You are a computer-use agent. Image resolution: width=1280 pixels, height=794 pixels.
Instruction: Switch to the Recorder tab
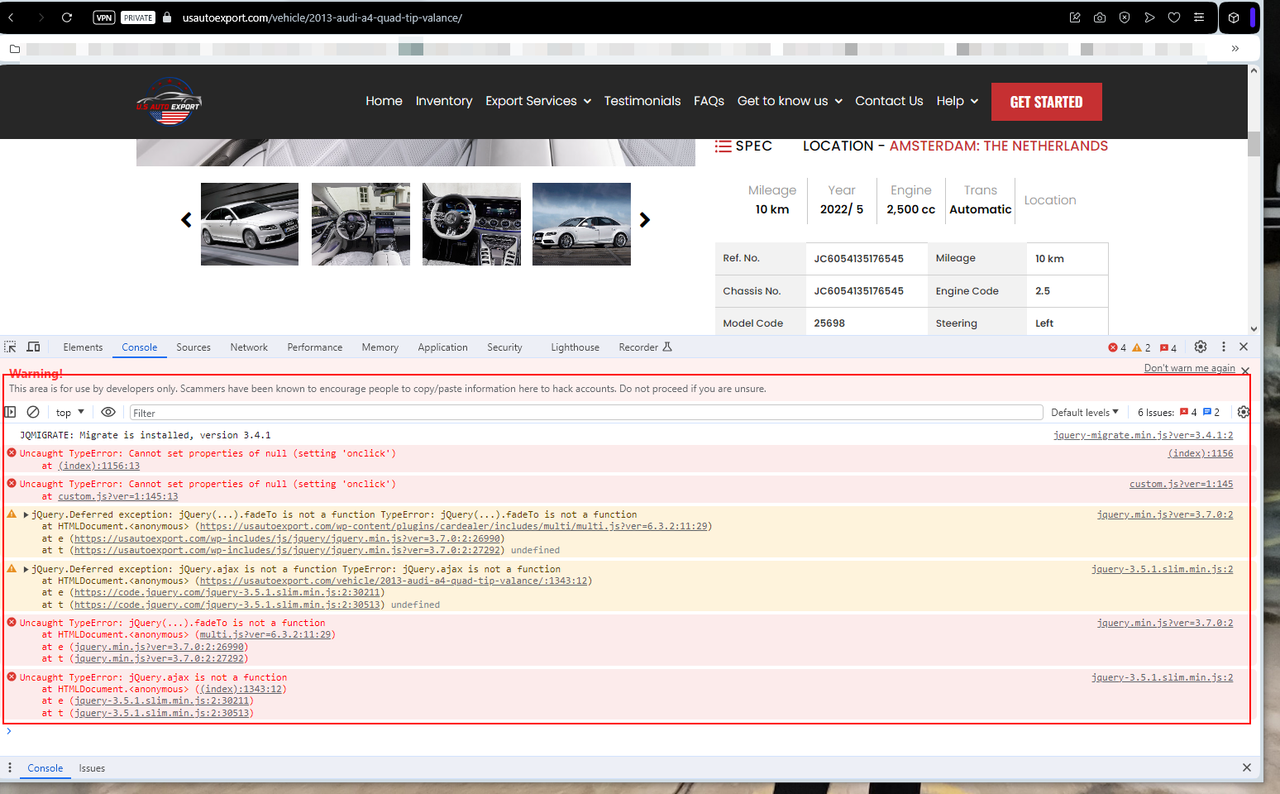click(645, 347)
